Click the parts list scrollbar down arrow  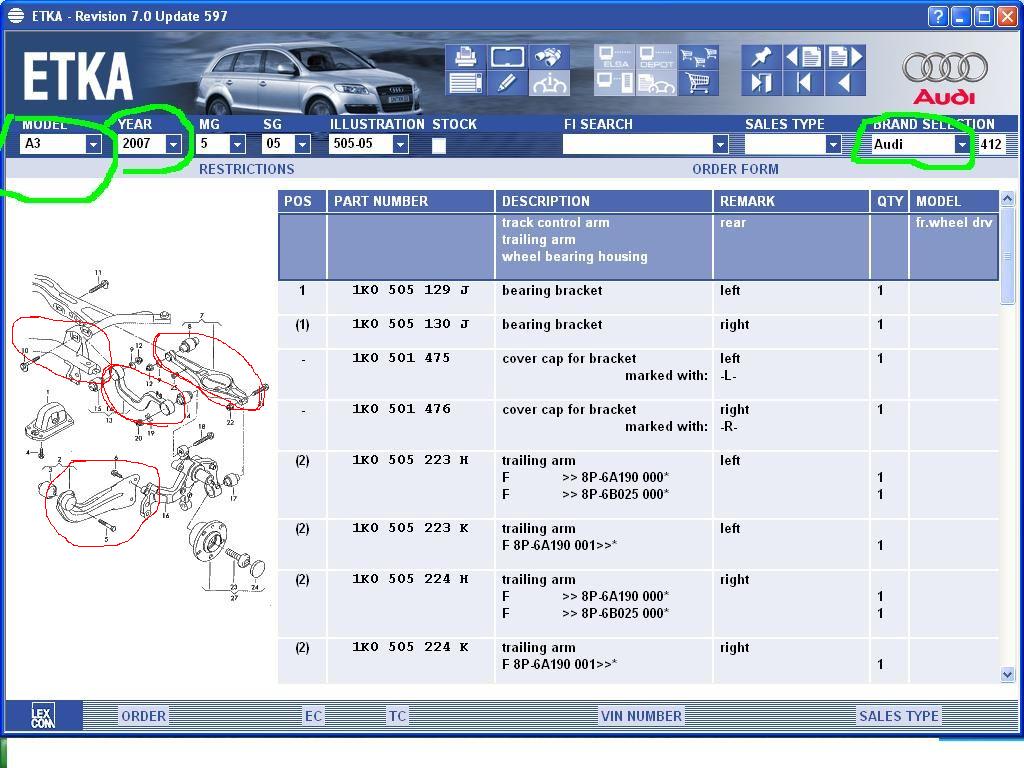[x=1007, y=675]
